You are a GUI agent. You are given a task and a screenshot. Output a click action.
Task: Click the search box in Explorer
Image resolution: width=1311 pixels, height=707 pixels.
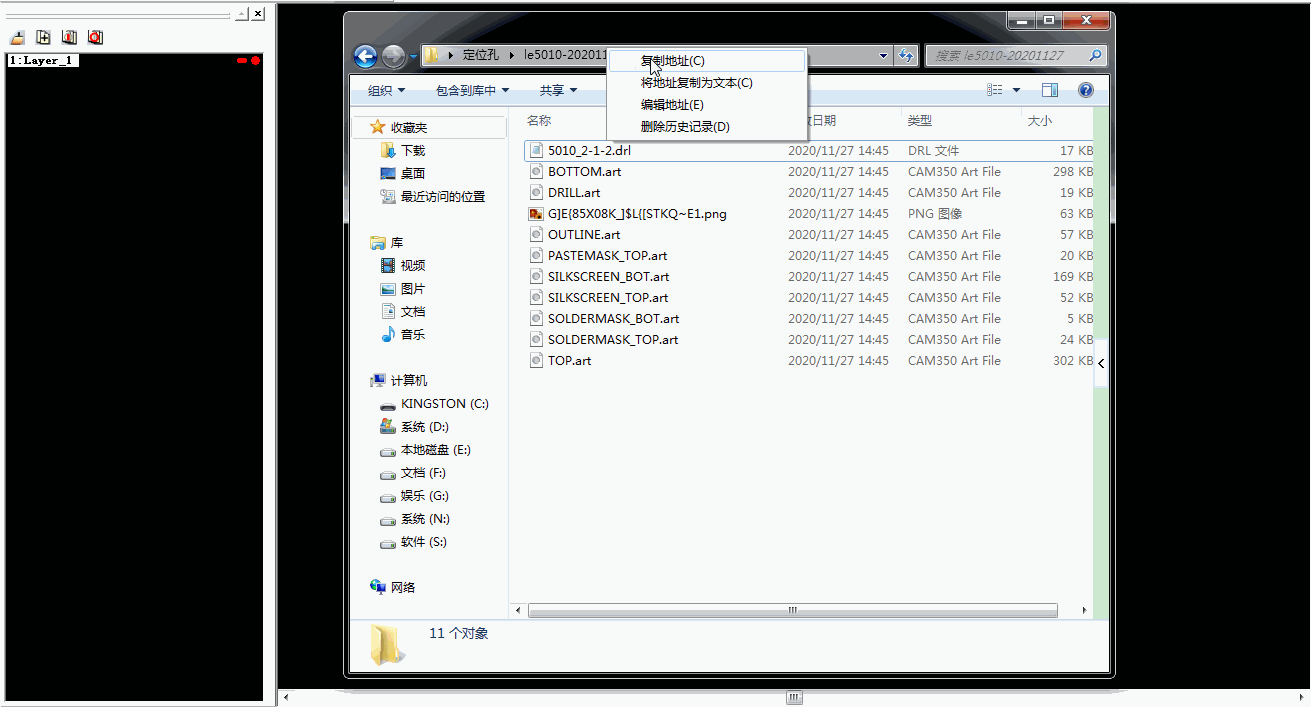coord(1008,56)
